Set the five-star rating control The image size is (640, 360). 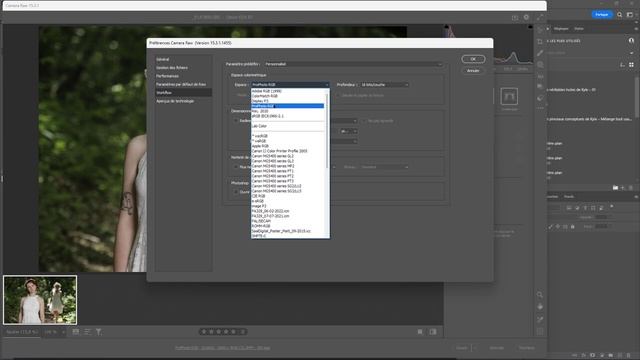[223, 332]
